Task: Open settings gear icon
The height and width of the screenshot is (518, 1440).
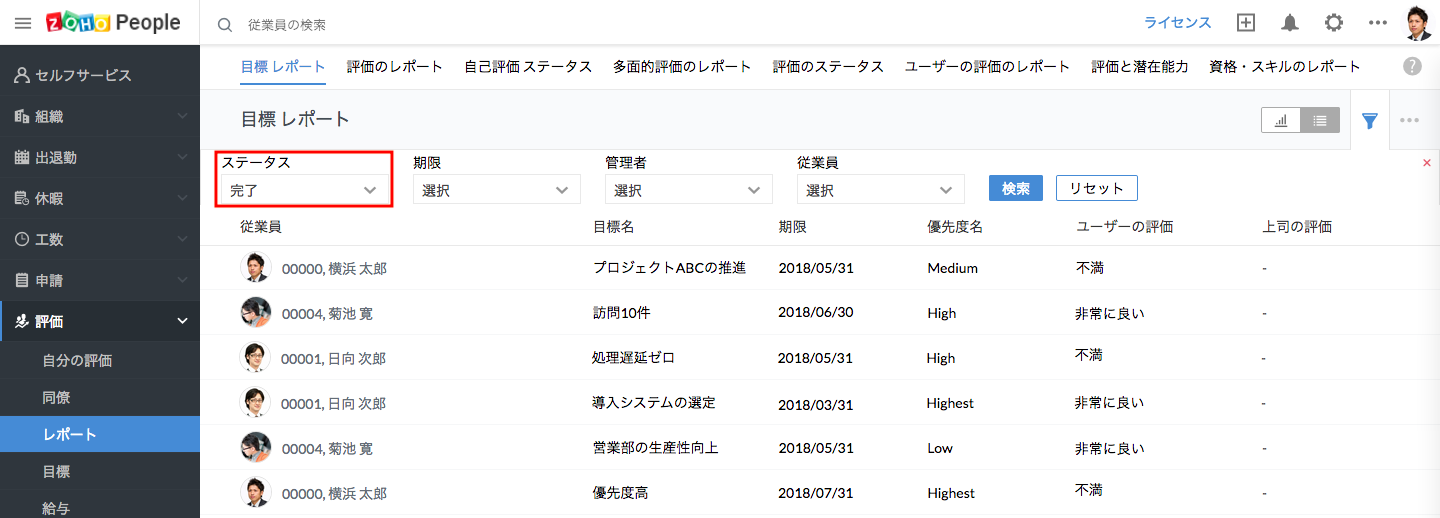Action: 1334,23
